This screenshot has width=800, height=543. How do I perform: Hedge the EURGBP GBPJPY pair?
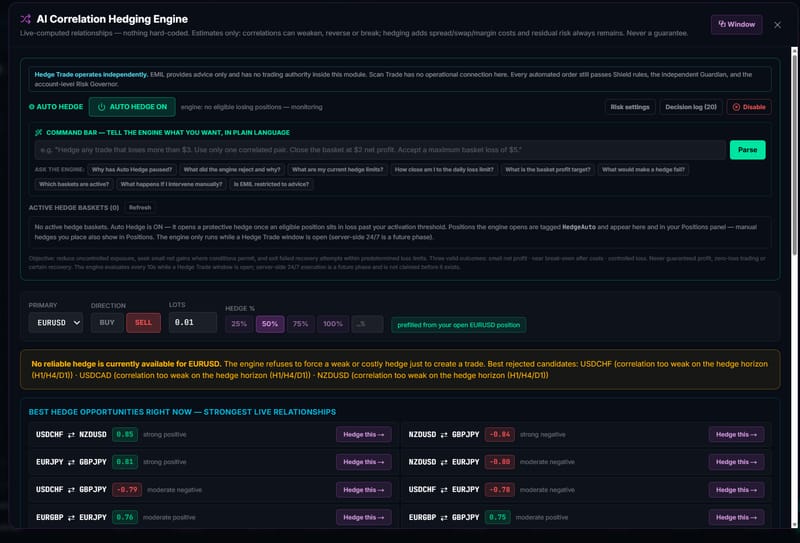click(736, 517)
